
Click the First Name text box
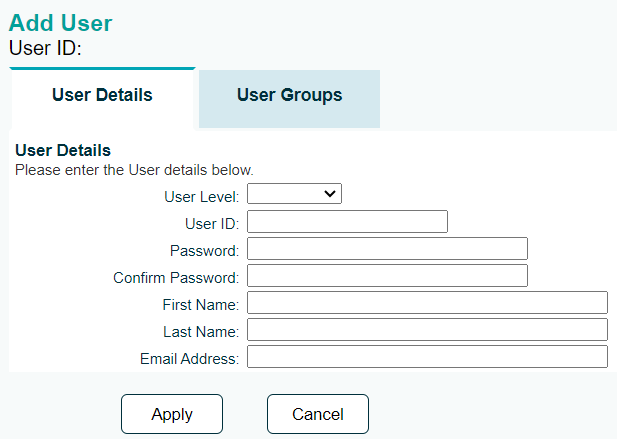[427, 303]
